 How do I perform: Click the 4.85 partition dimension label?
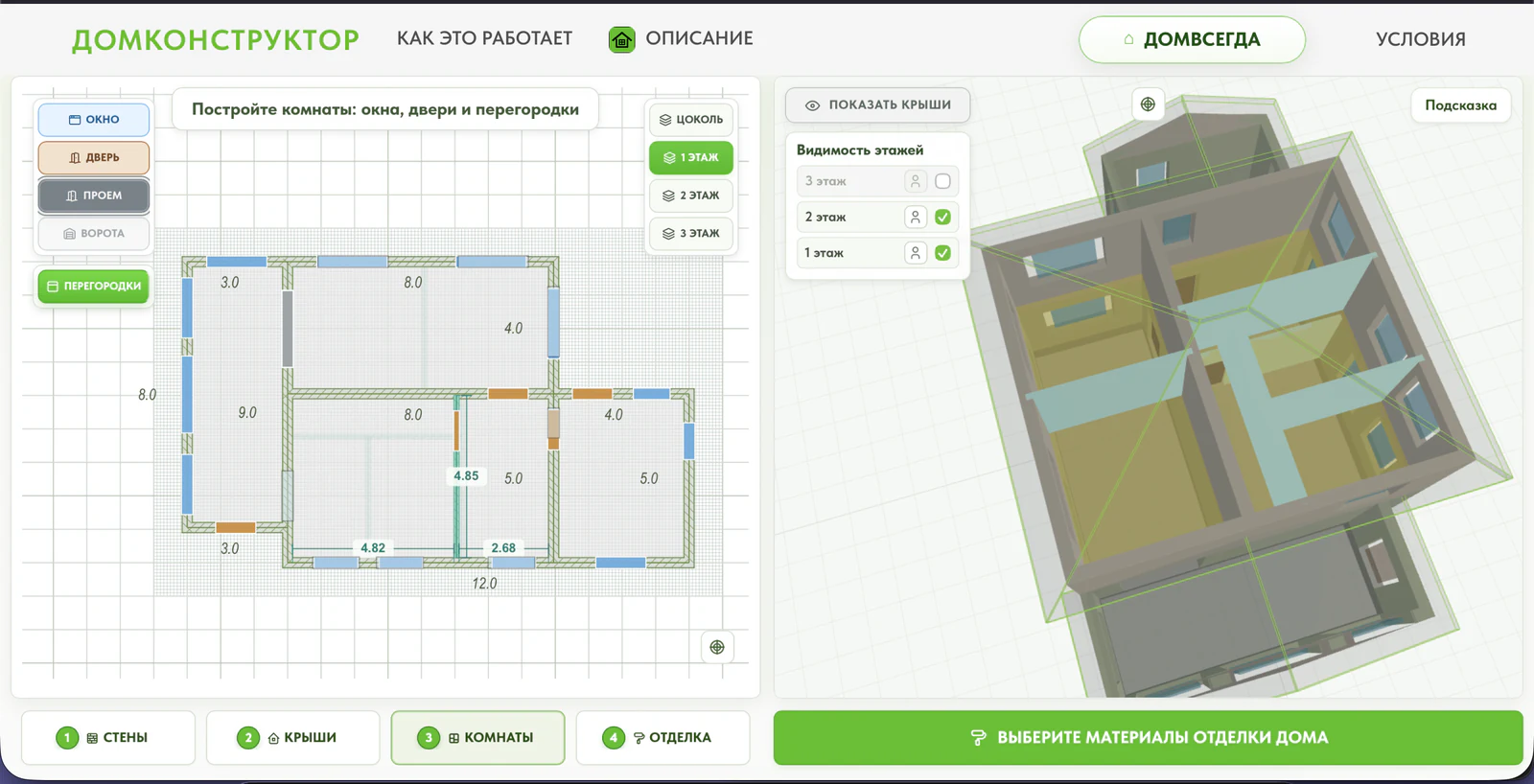[466, 475]
